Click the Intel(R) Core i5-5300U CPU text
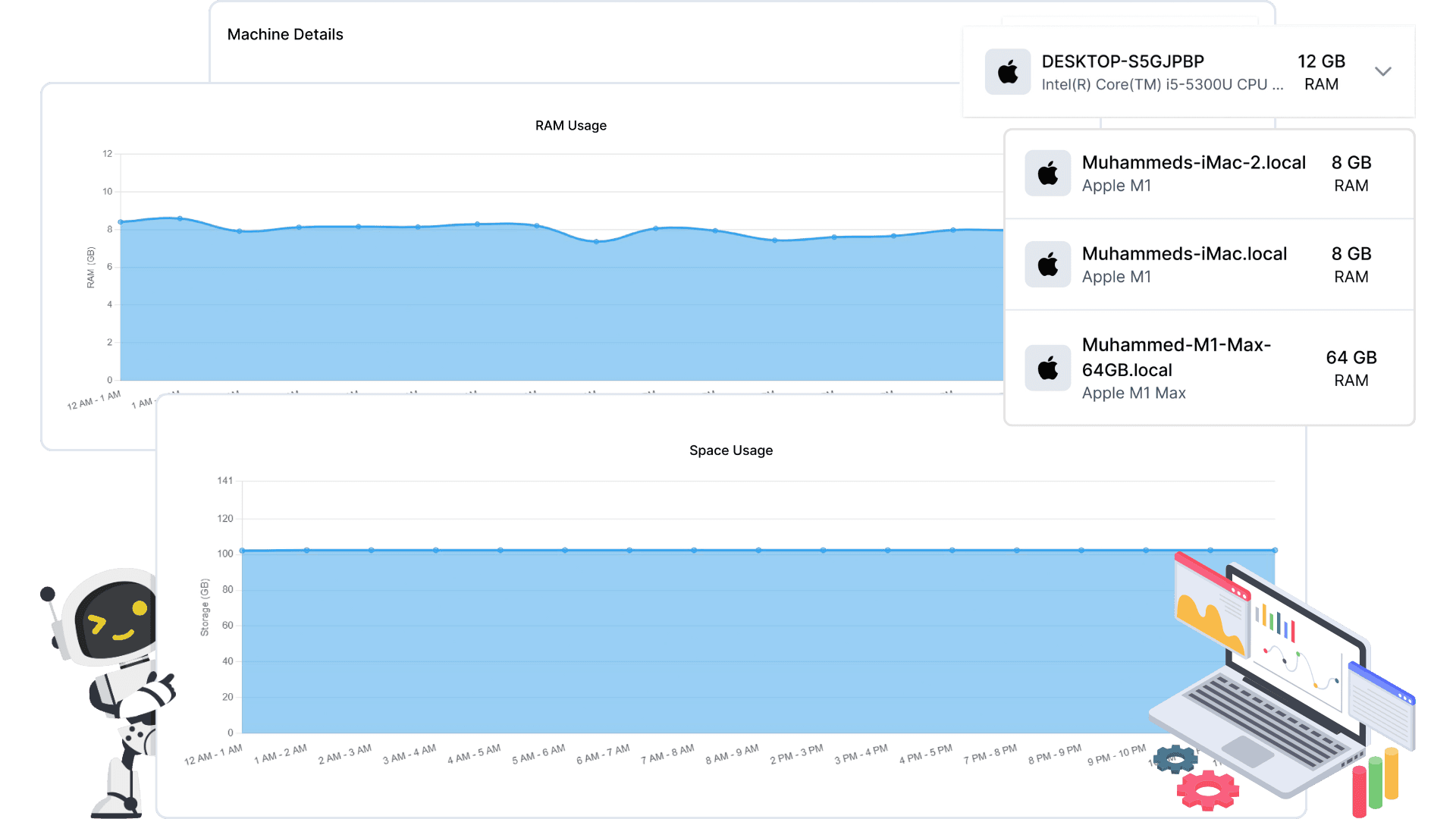Image resolution: width=1456 pixels, height=819 pixels. (x=1163, y=84)
